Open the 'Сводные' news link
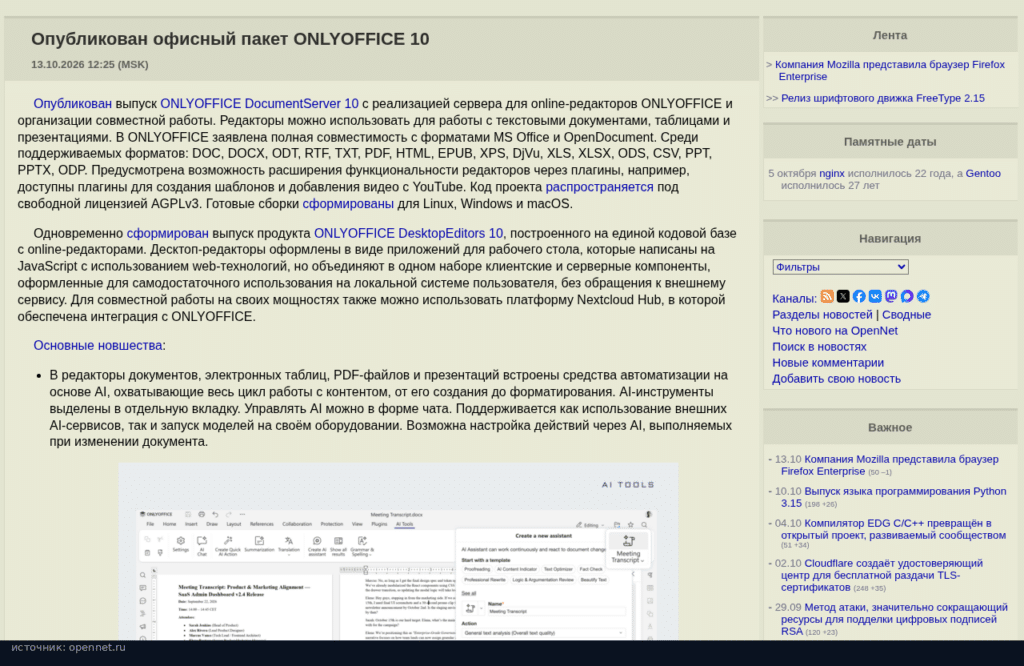The image size is (1024, 666). coord(906,315)
